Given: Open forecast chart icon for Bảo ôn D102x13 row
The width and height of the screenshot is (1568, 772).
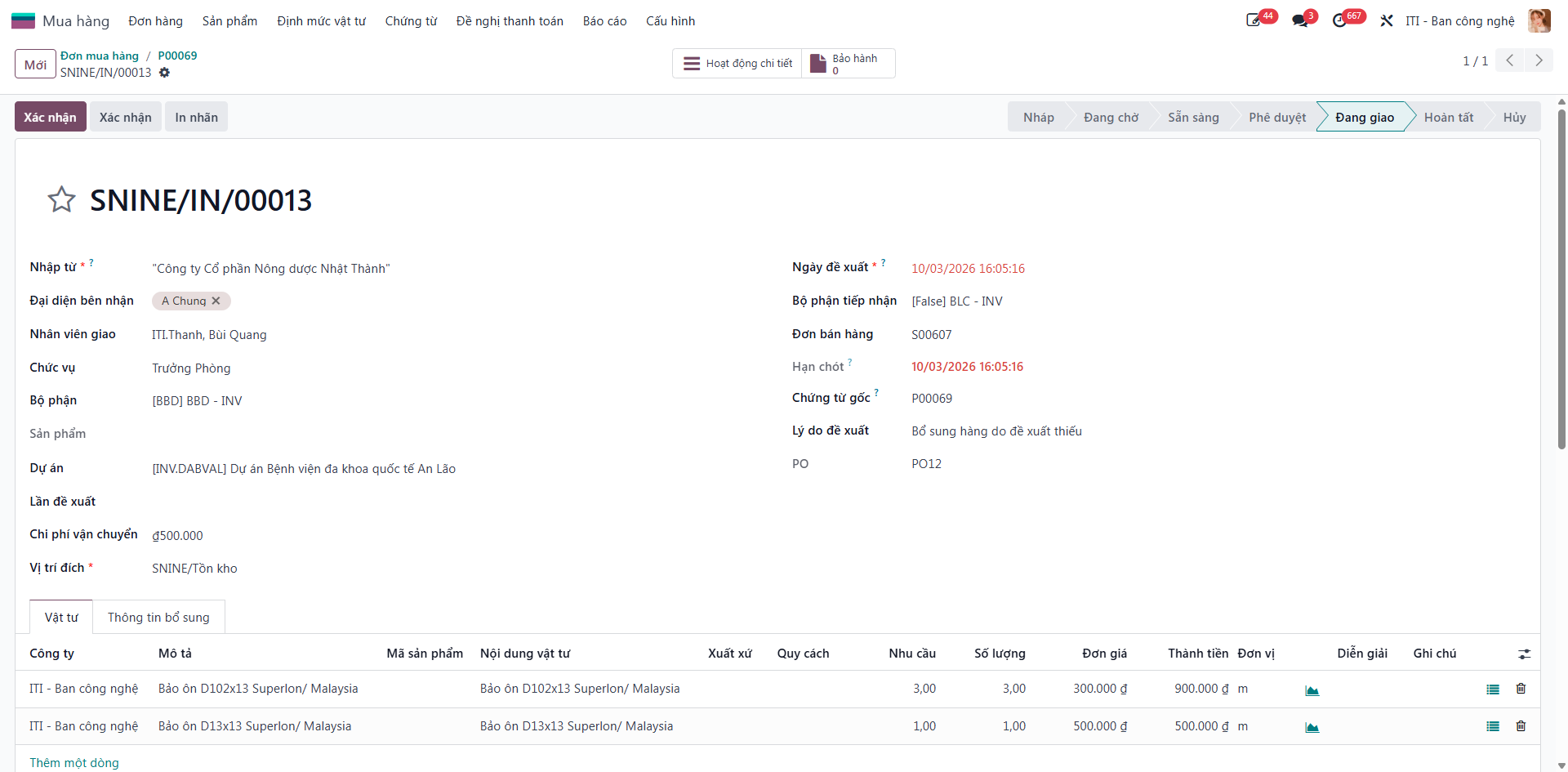Looking at the screenshot, I should pos(1312,689).
